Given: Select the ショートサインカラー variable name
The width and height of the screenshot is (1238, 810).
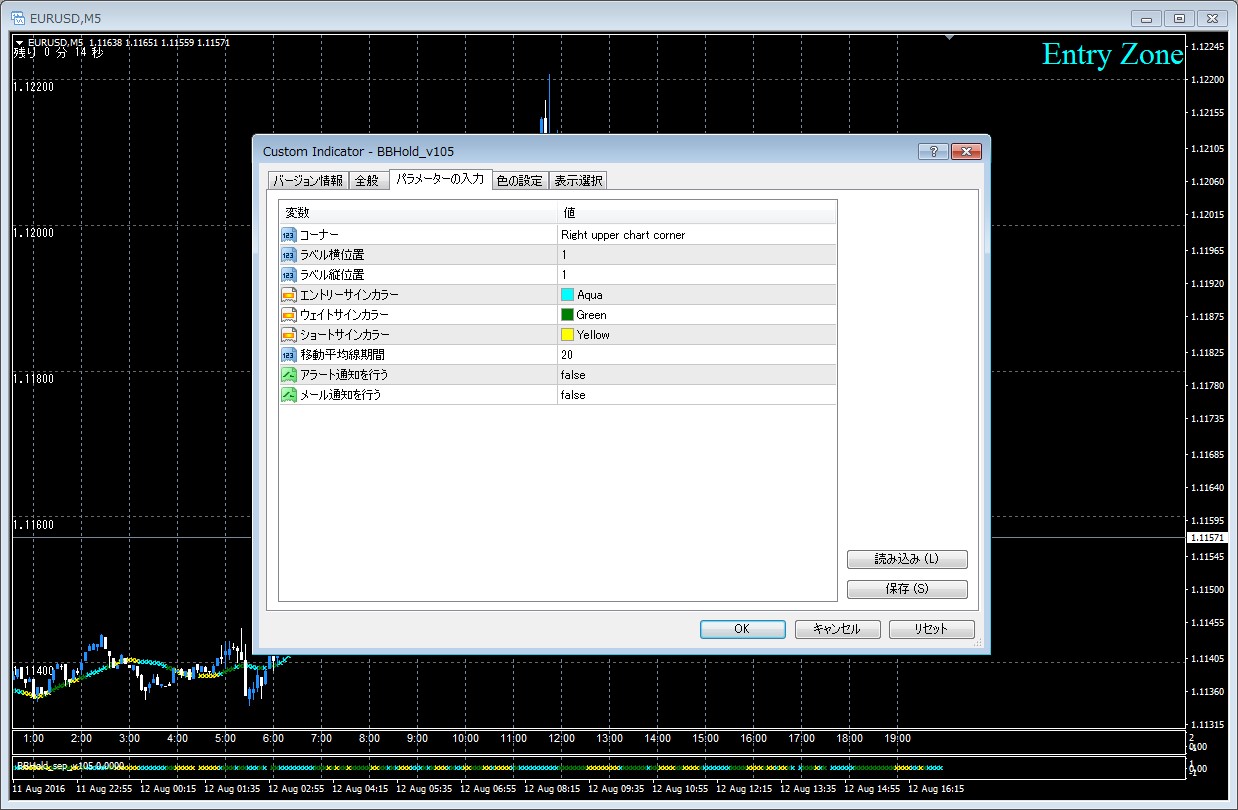Looking at the screenshot, I should (x=345, y=335).
